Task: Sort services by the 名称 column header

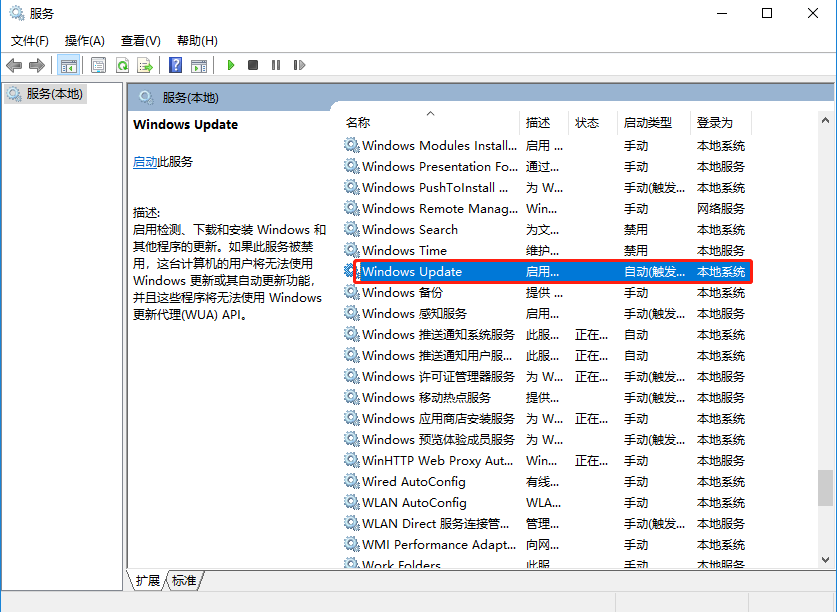Action: coord(358,123)
